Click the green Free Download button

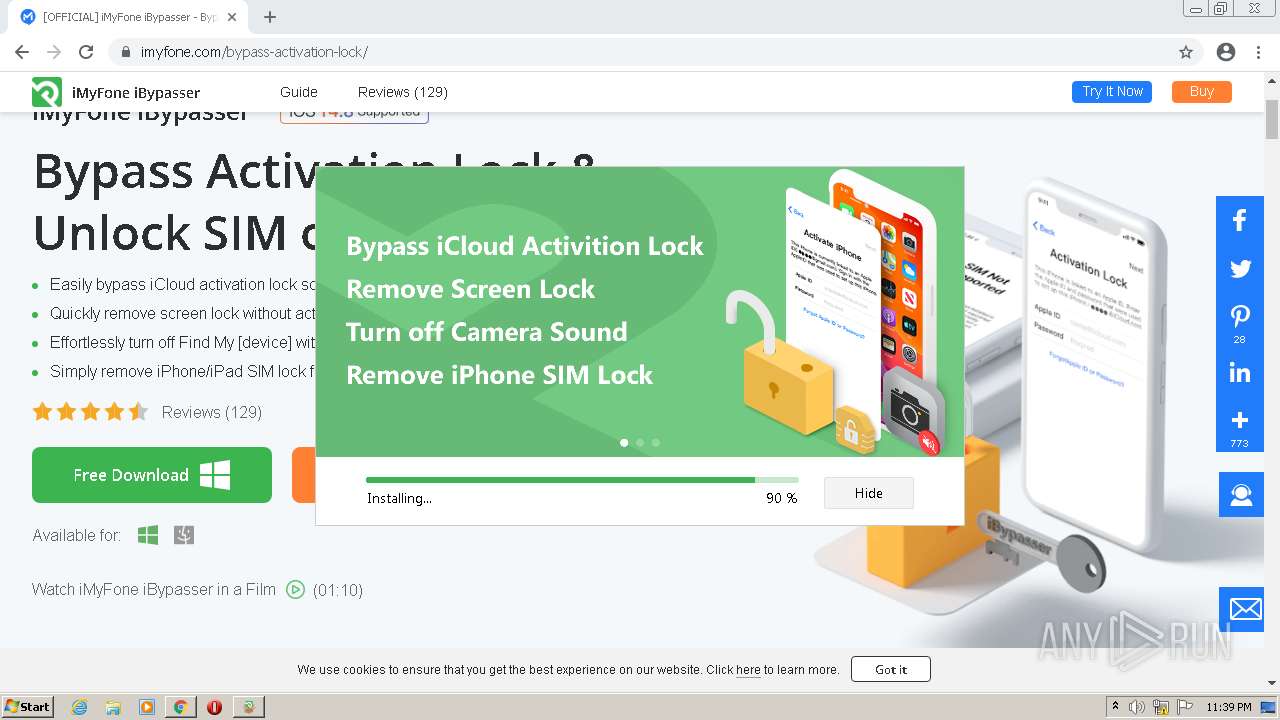point(152,475)
